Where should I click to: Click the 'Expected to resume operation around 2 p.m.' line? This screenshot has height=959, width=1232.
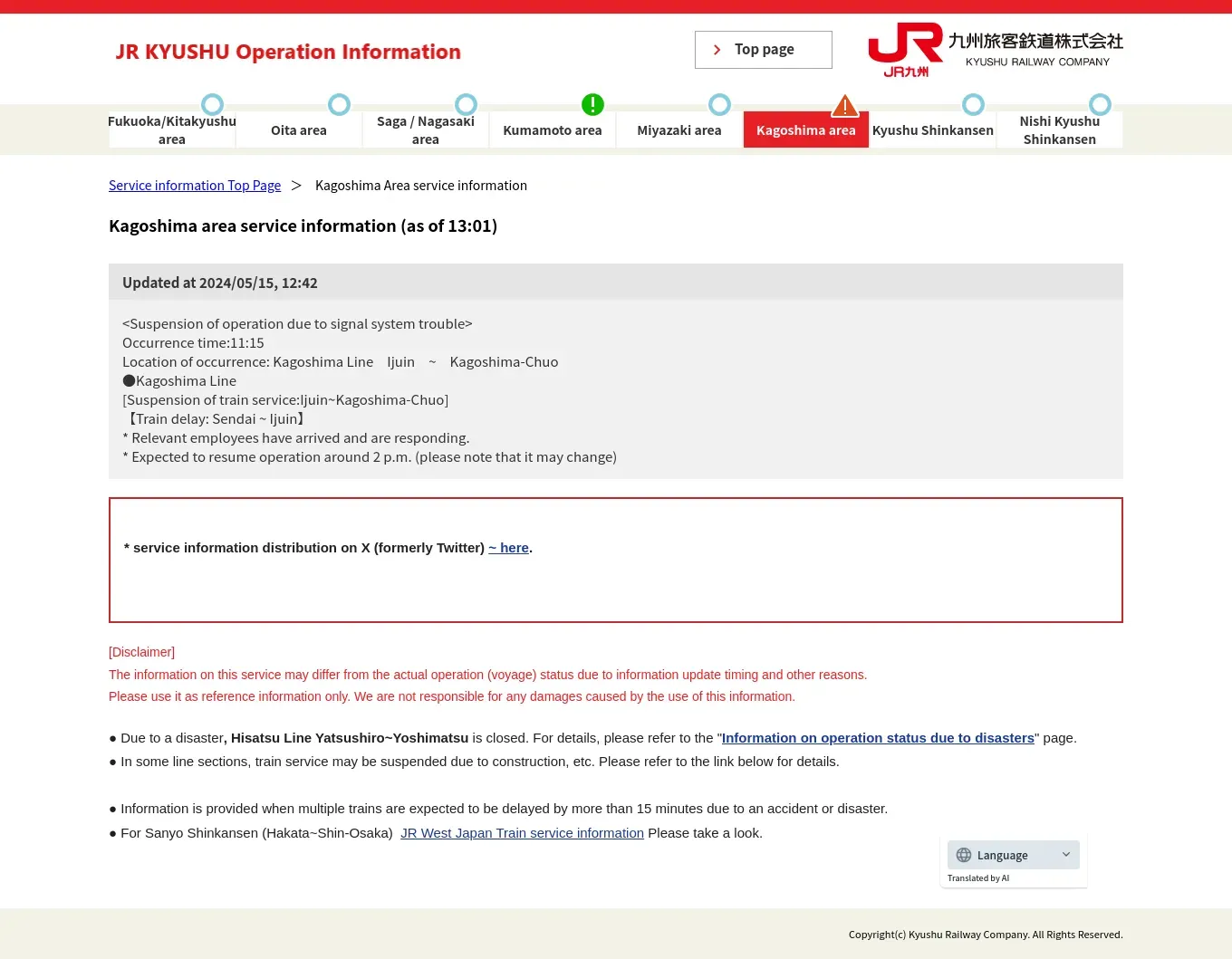(x=370, y=457)
